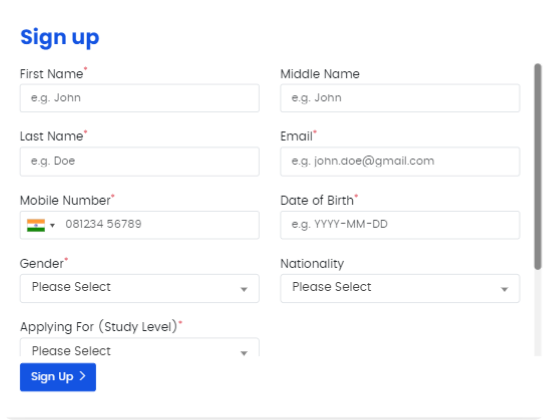Image resolution: width=548 pixels, height=420 pixels.
Task: Click the Email address field
Action: [x=400, y=161]
